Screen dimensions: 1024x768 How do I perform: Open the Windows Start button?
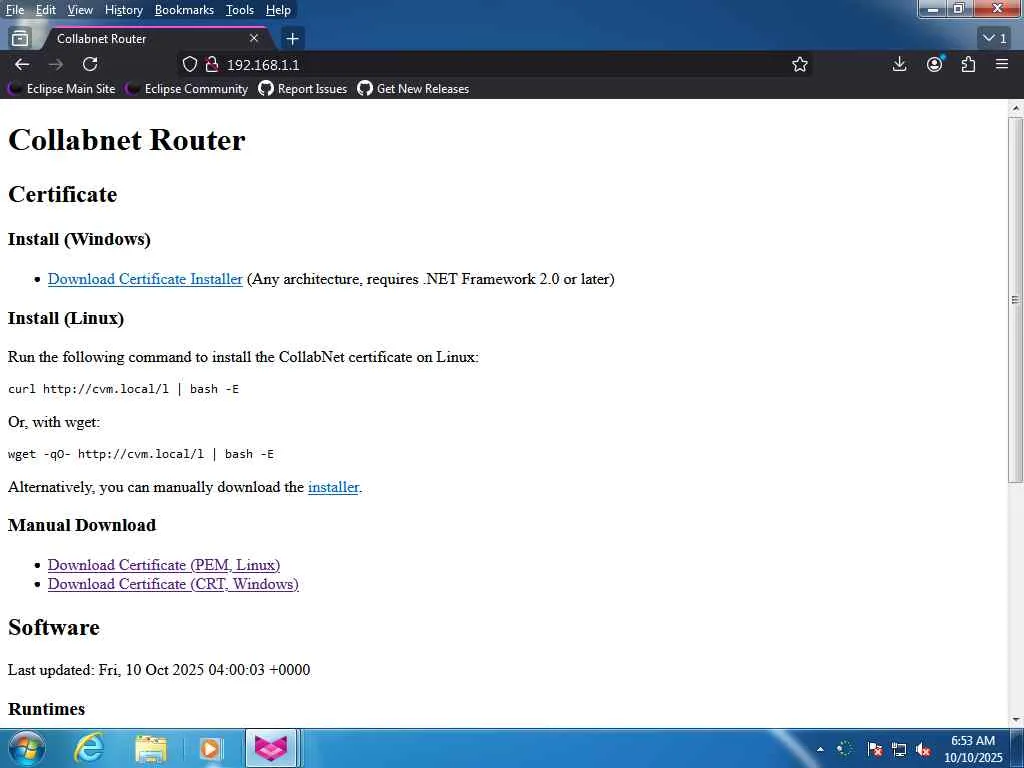[x=27, y=748]
